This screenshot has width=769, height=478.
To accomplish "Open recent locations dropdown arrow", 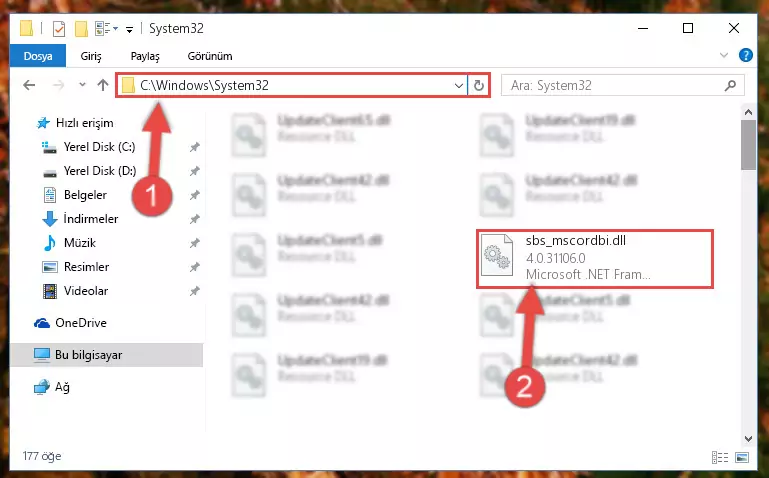I will click(82, 85).
